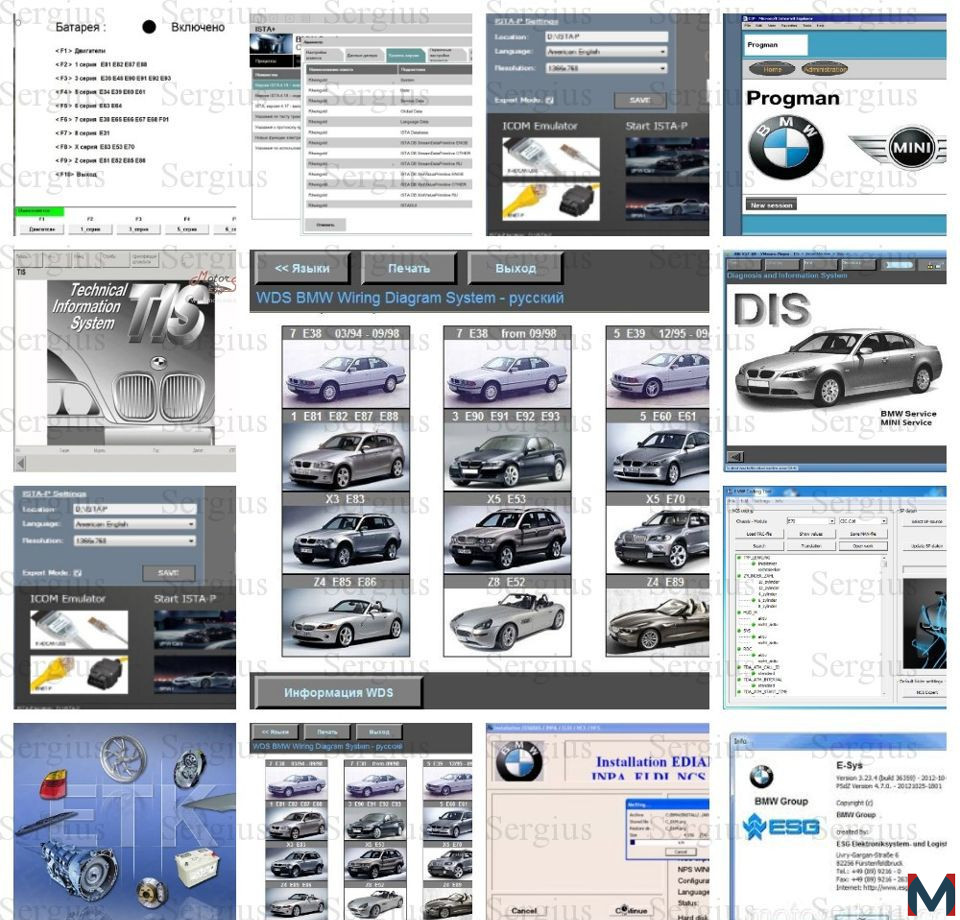Screen dimensions: 960x920
Task: Click the MINI logo in the Progman window
Action: (x=900, y=148)
